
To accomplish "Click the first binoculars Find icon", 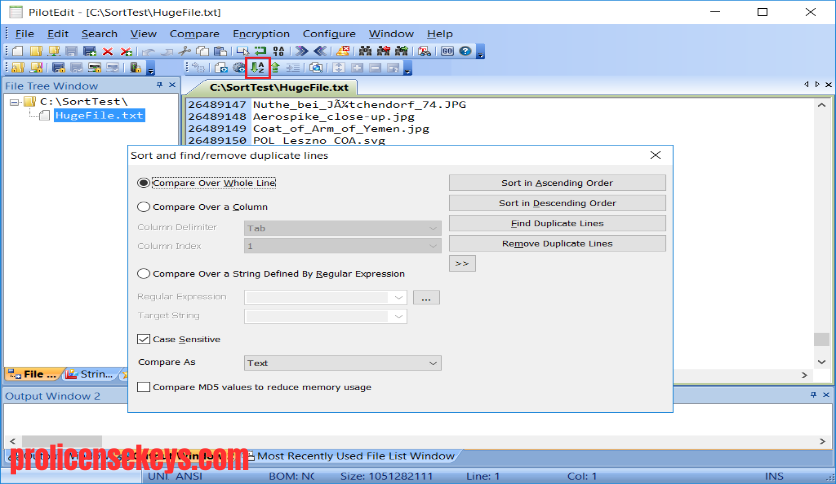I will pos(365,51).
